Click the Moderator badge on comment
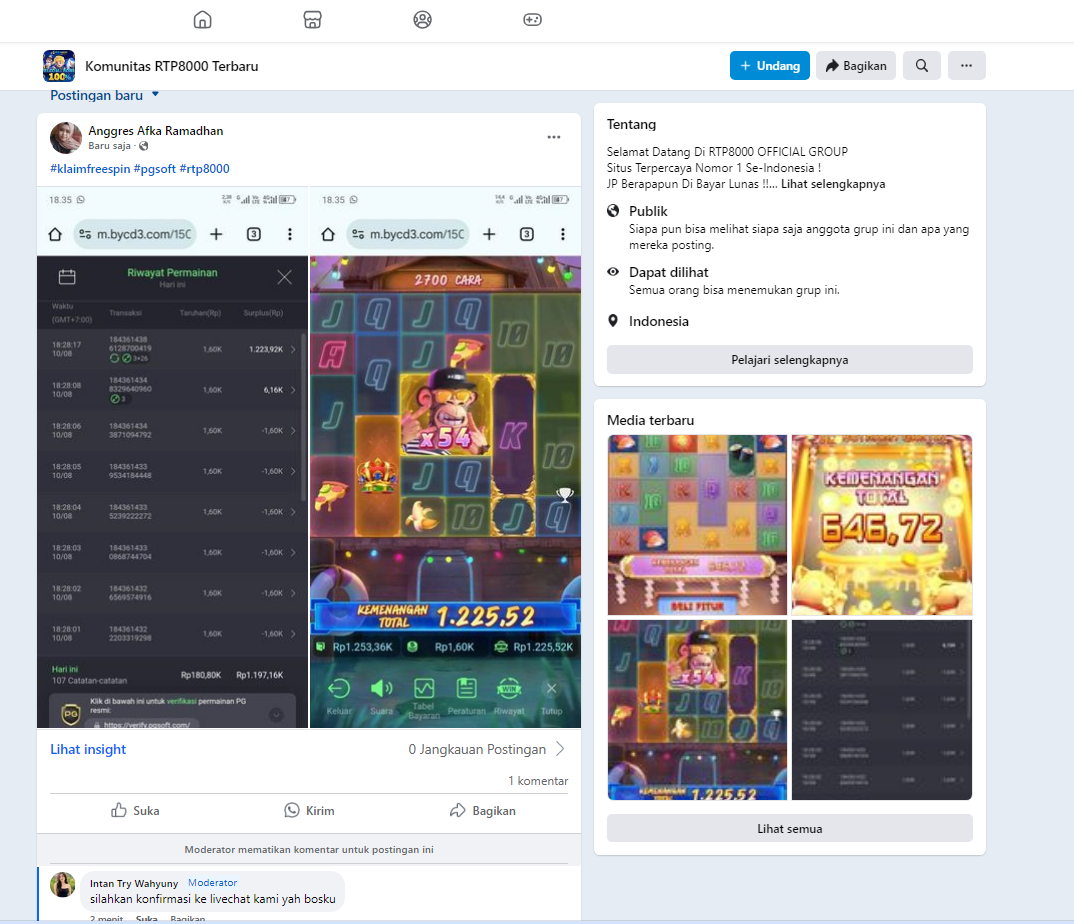Screen dimensions: 1074x924 (x=212, y=882)
